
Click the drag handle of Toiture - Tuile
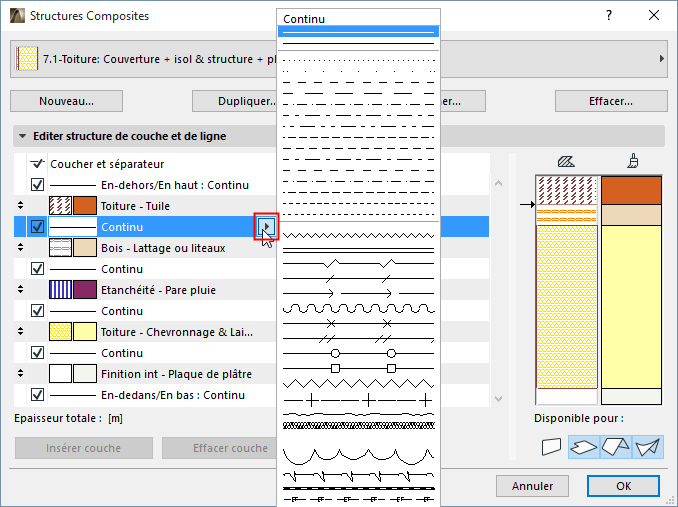pos(20,205)
